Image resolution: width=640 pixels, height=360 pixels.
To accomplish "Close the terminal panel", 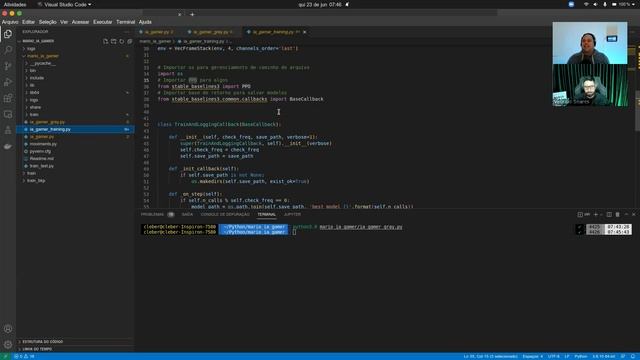I will 634,214.
